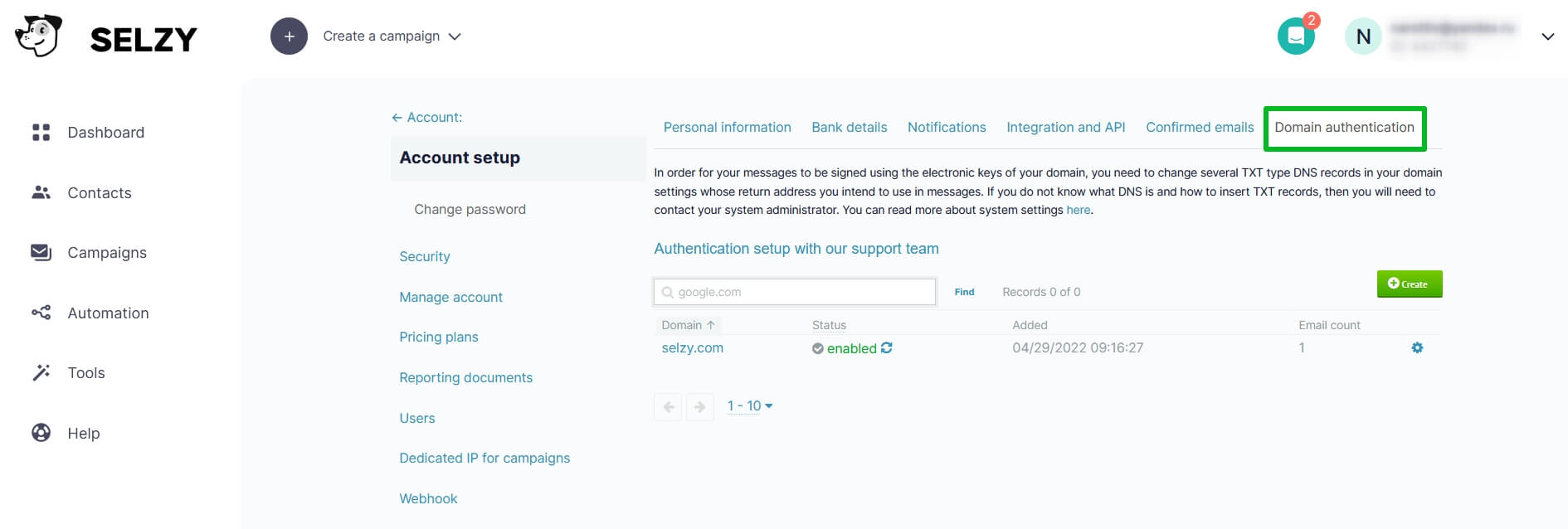This screenshot has width=1568, height=529.
Task: Open Tools in the sidebar
Action: click(86, 373)
